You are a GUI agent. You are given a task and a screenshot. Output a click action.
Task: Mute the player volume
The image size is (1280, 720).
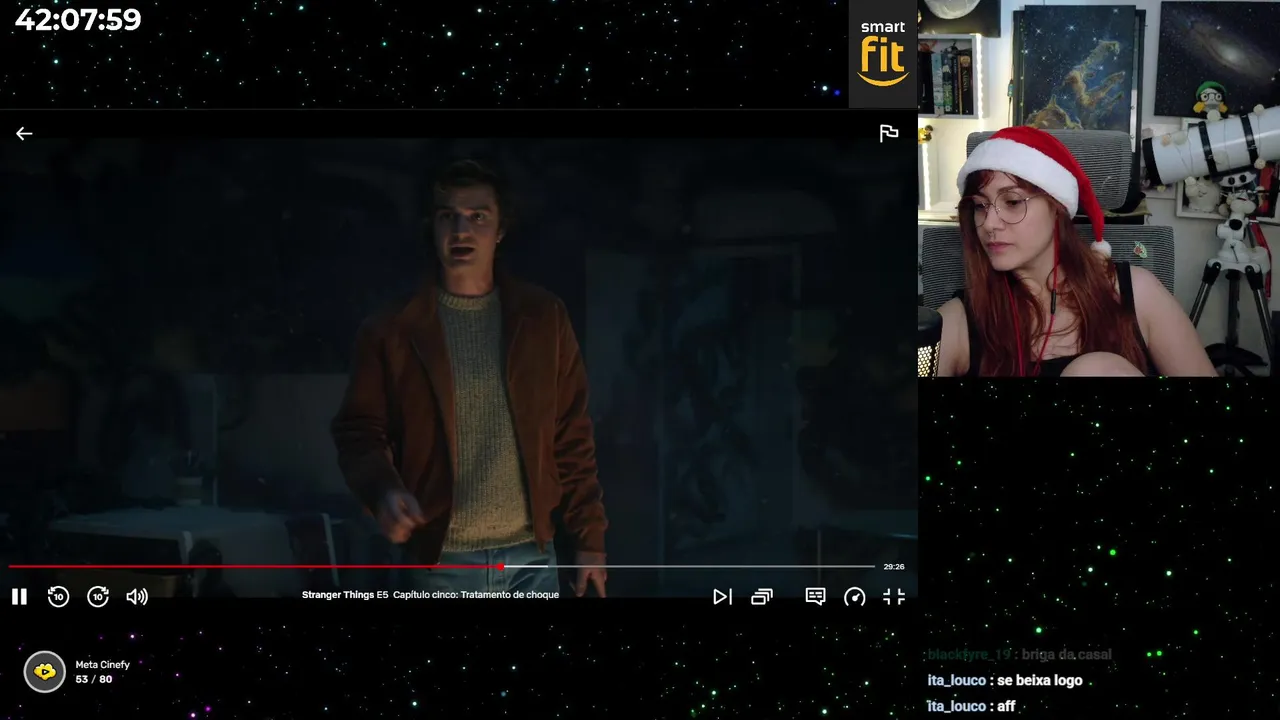tap(137, 597)
